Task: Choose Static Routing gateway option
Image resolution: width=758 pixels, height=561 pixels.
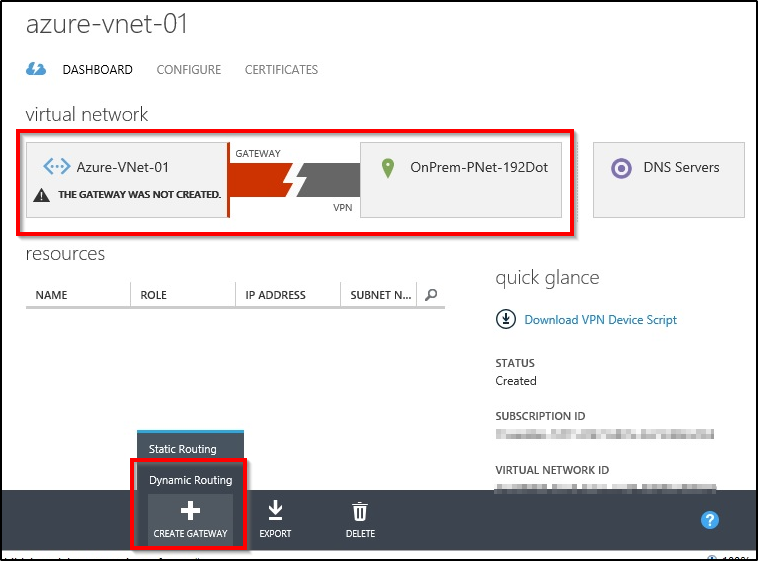Action: pyautogui.click(x=190, y=449)
